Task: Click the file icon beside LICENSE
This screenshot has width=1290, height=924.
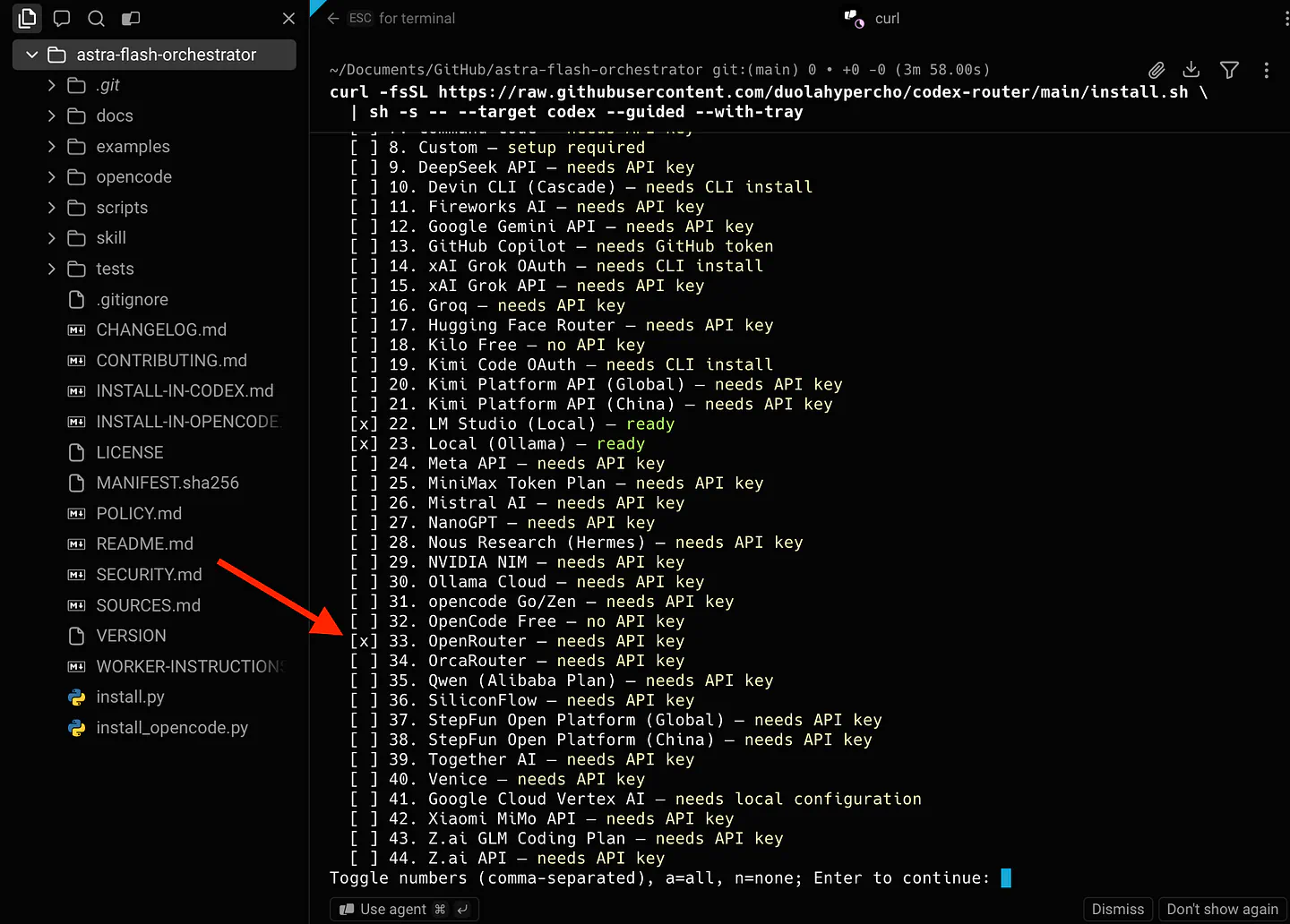Action: [77, 452]
